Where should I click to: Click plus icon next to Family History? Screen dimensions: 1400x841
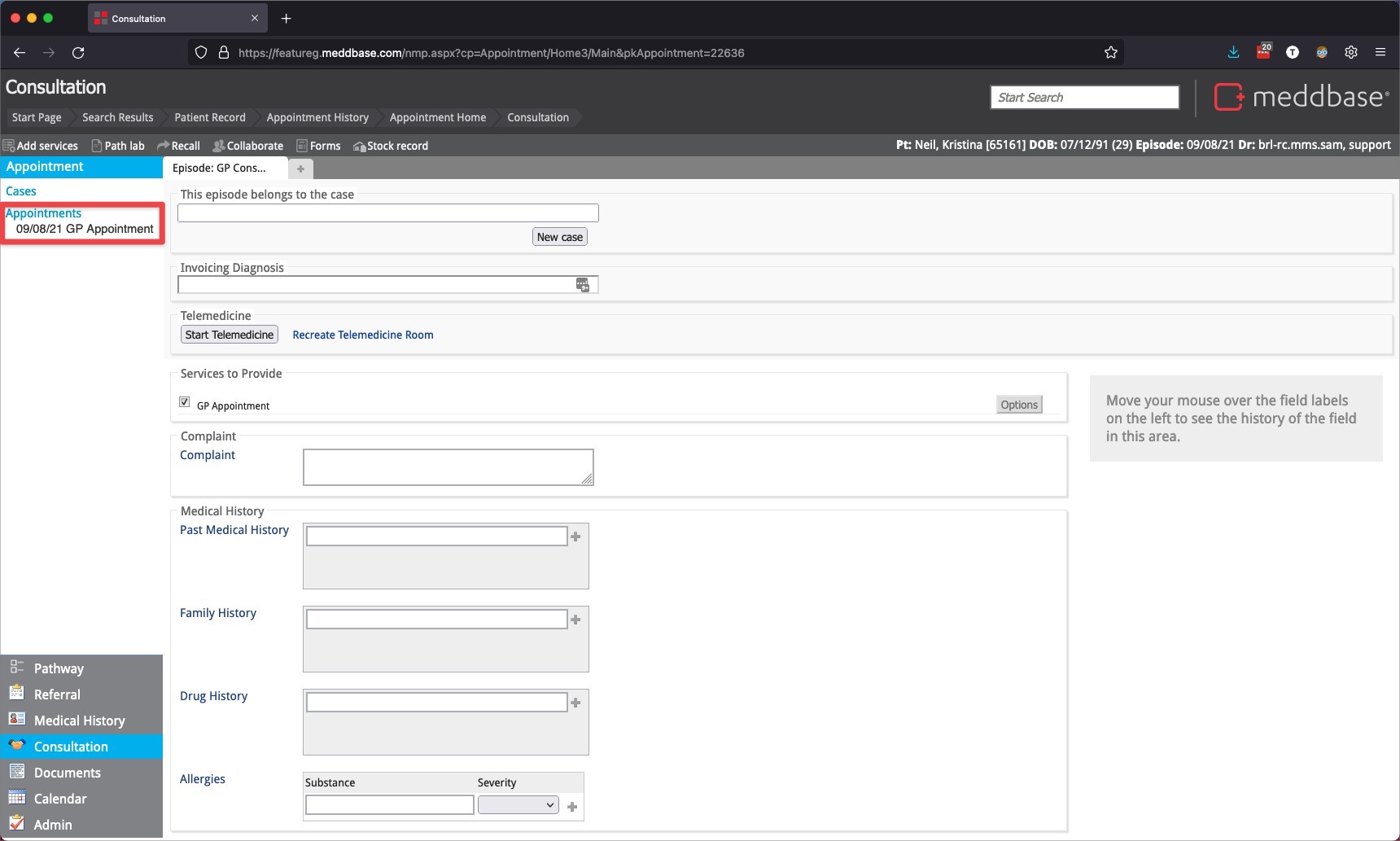[x=575, y=620]
